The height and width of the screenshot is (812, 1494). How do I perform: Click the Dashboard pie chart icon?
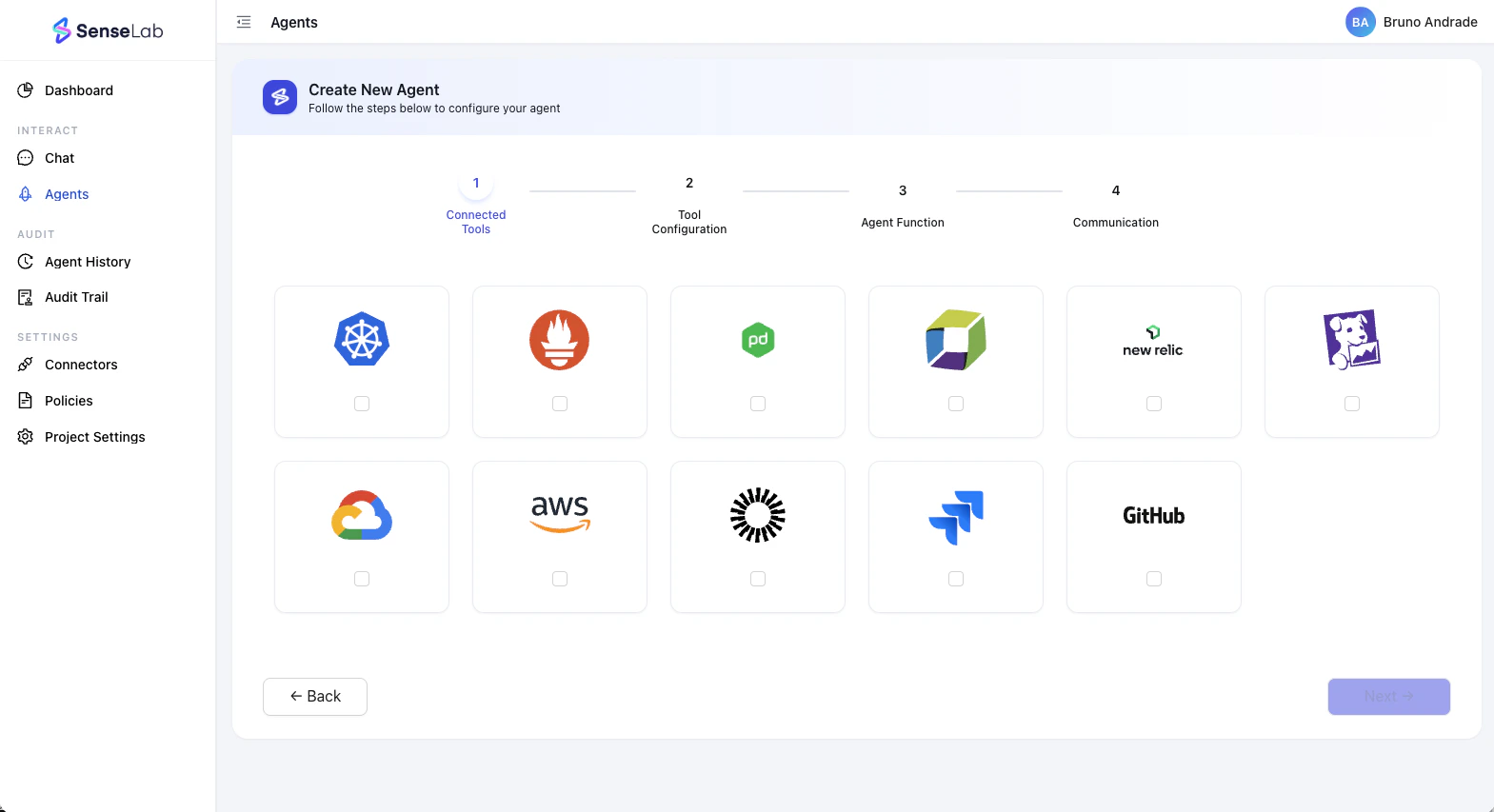(26, 90)
